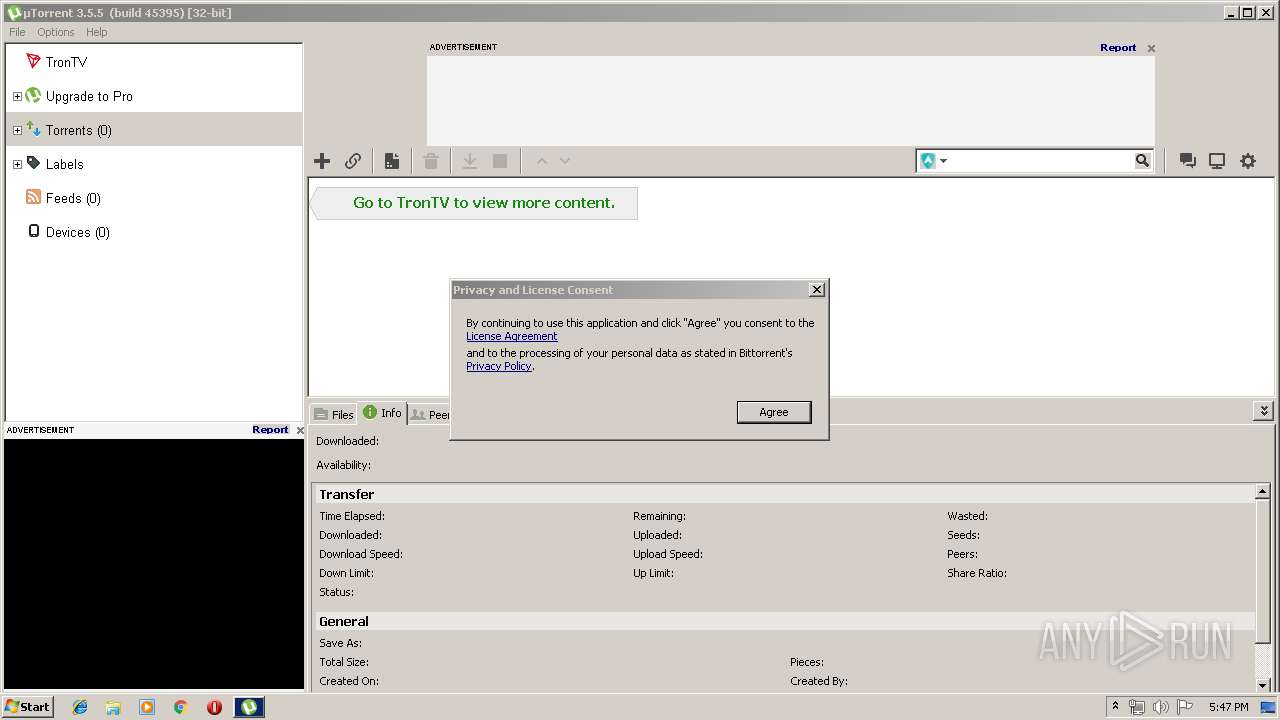Click Go to TronTV banner
The image size is (1280, 720).
[473, 203]
